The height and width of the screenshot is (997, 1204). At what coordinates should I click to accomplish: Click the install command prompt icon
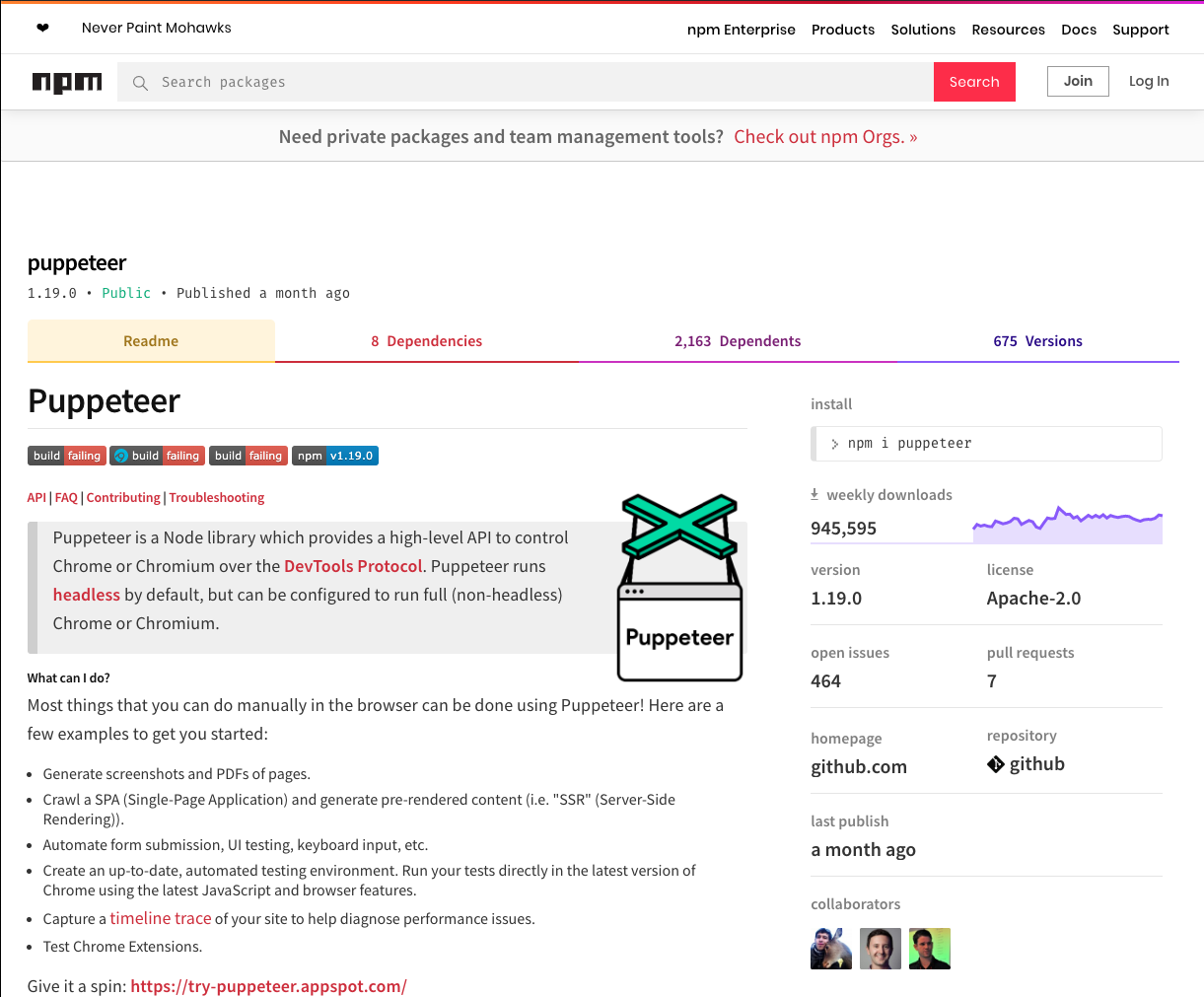pyautogui.click(x=835, y=444)
